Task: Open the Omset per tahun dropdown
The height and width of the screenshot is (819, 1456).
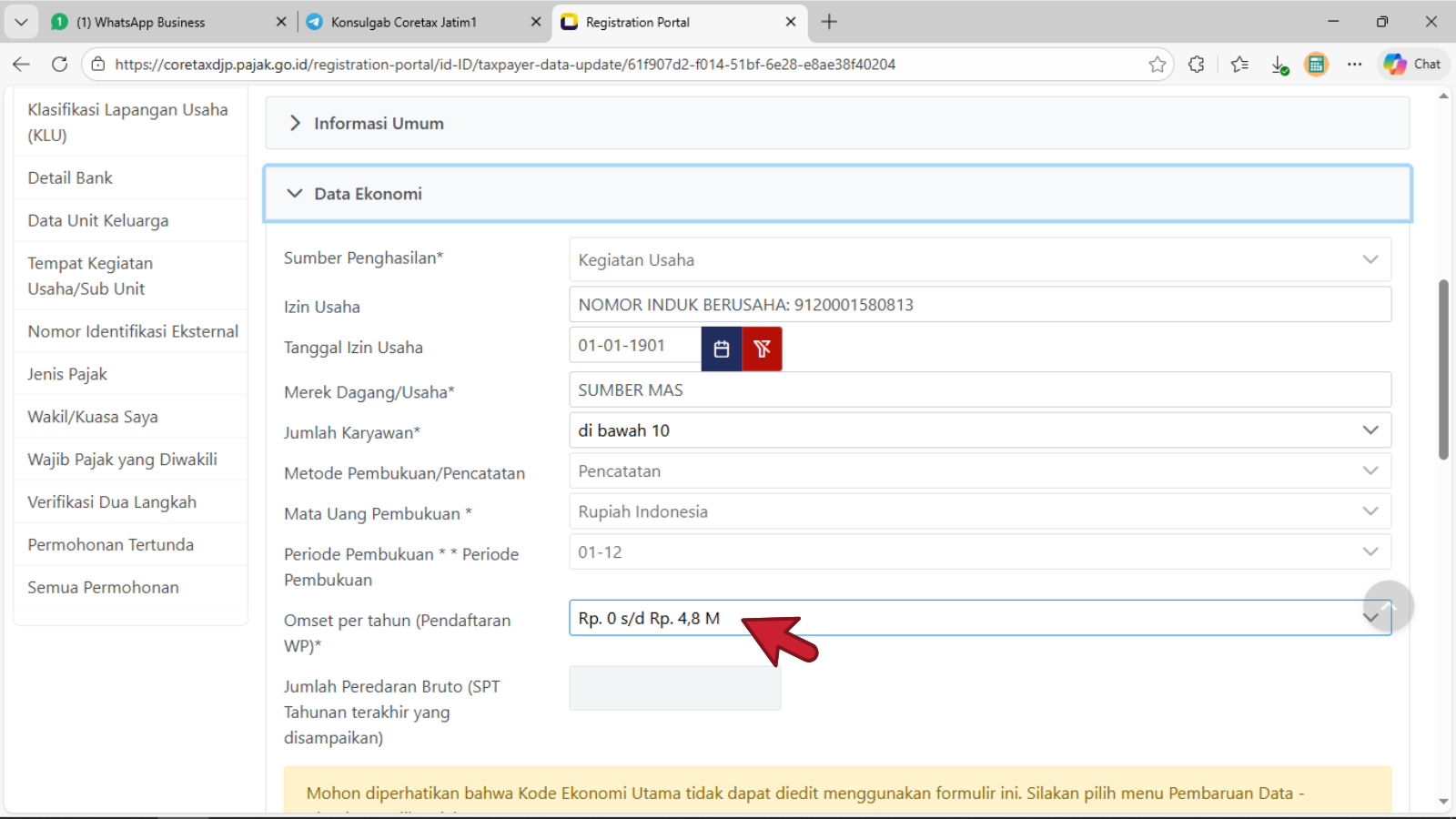Action: pos(979,618)
